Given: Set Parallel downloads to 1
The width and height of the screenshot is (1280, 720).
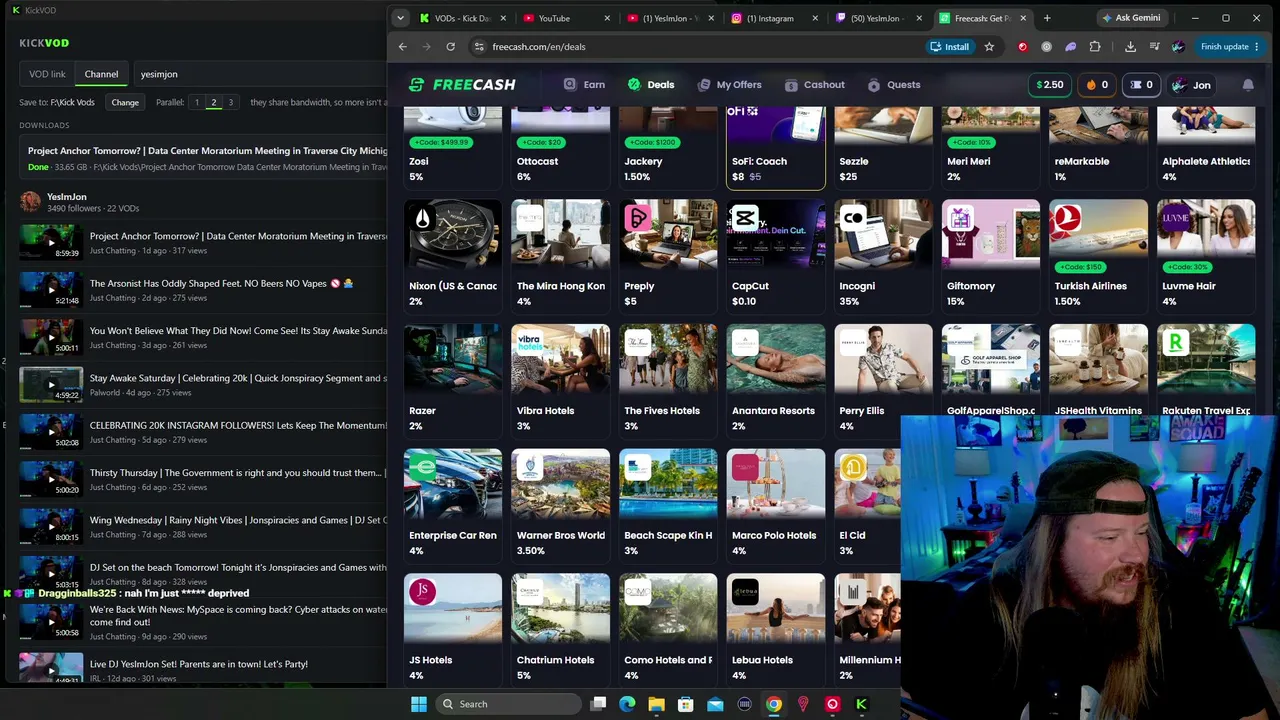Looking at the screenshot, I should point(196,102).
